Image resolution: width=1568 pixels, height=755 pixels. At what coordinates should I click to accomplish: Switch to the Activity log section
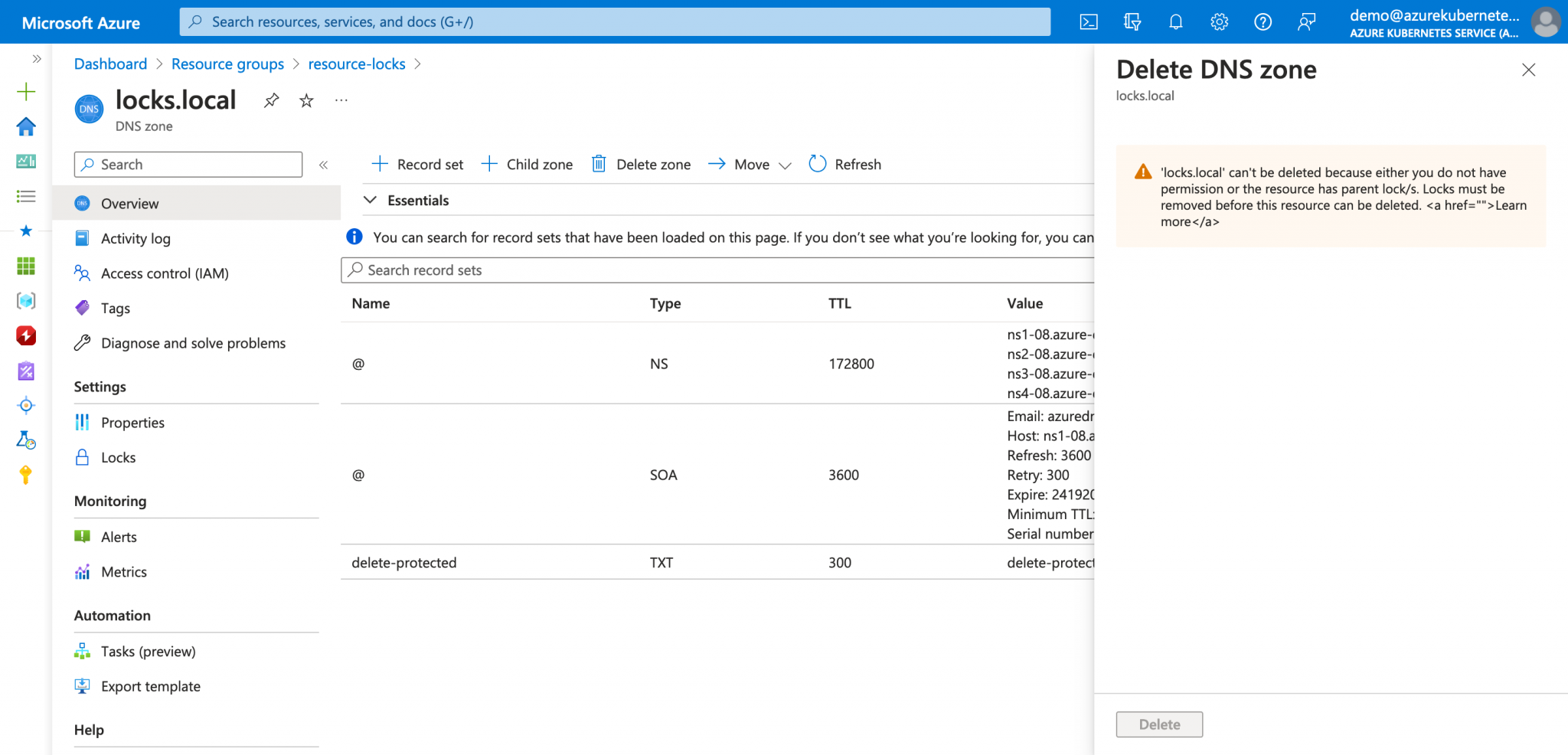click(135, 238)
